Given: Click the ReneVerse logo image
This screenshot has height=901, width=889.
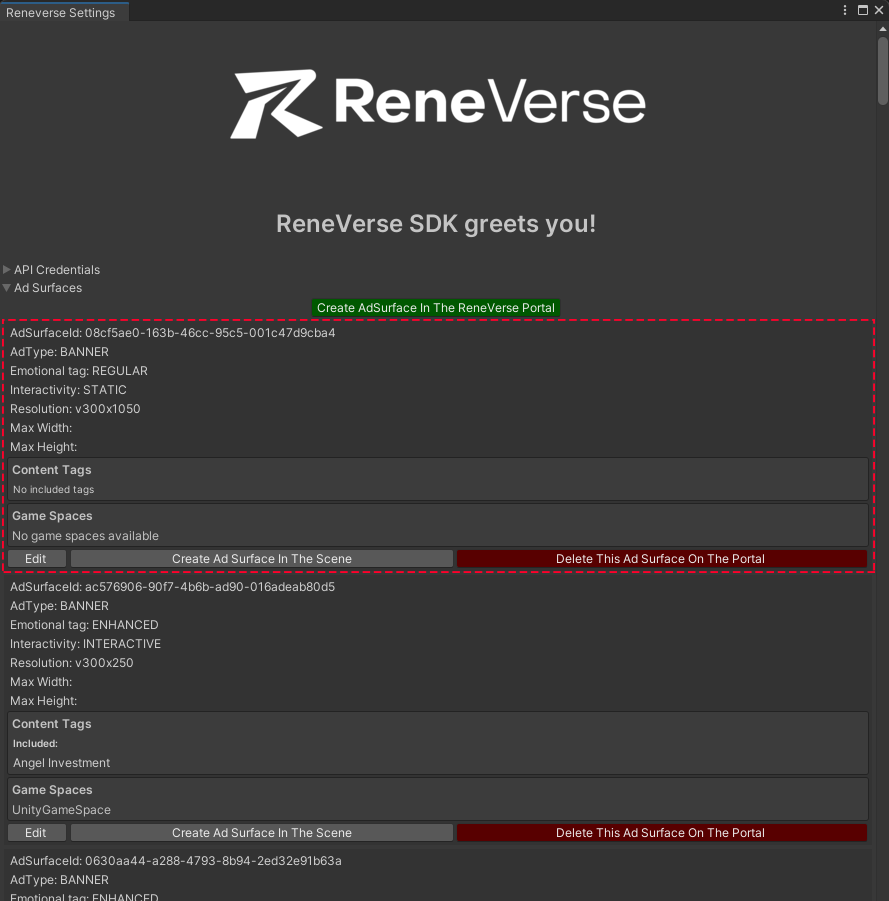Looking at the screenshot, I should coord(438,104).
